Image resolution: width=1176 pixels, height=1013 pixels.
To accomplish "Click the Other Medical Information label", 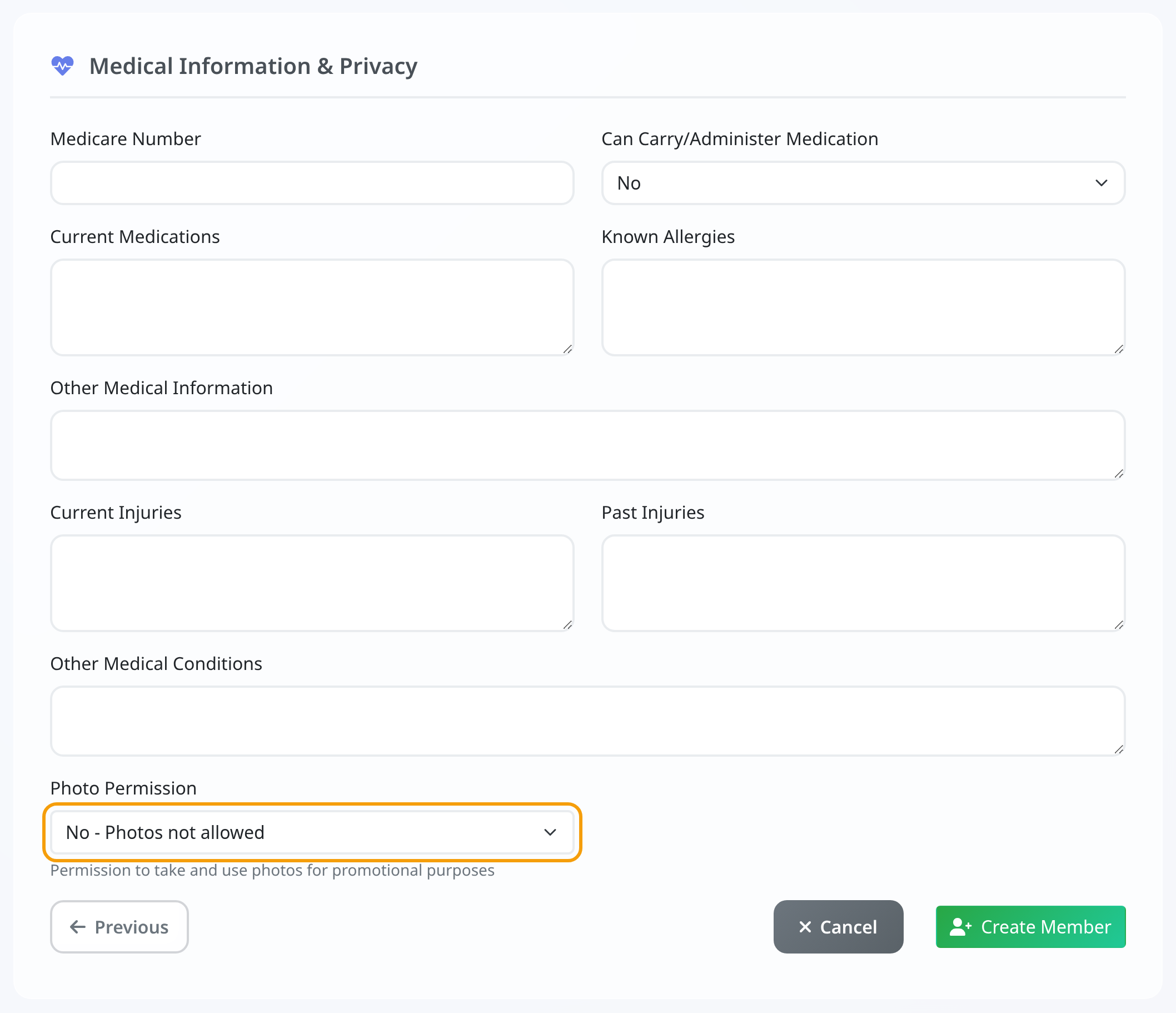I will pos(162,389).
